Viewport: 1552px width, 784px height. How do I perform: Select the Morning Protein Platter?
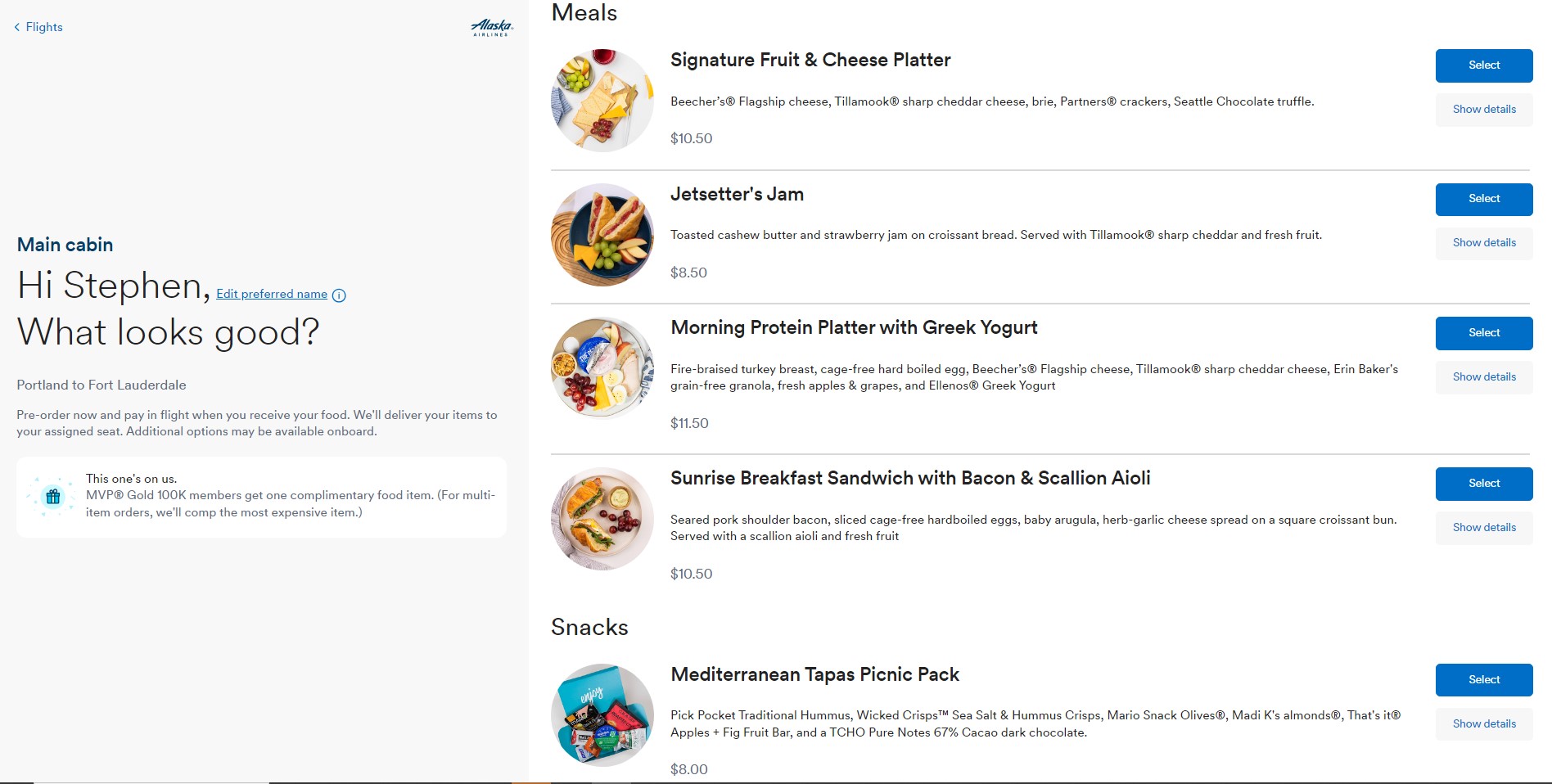(x=1483, y=333)
